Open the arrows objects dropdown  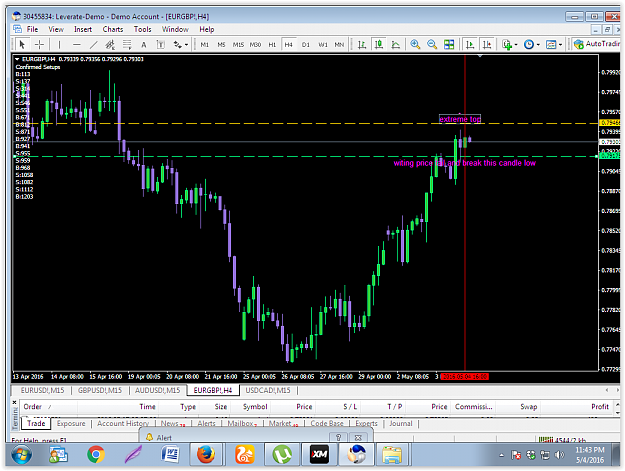pyautogui.click(x=181, y=45)
